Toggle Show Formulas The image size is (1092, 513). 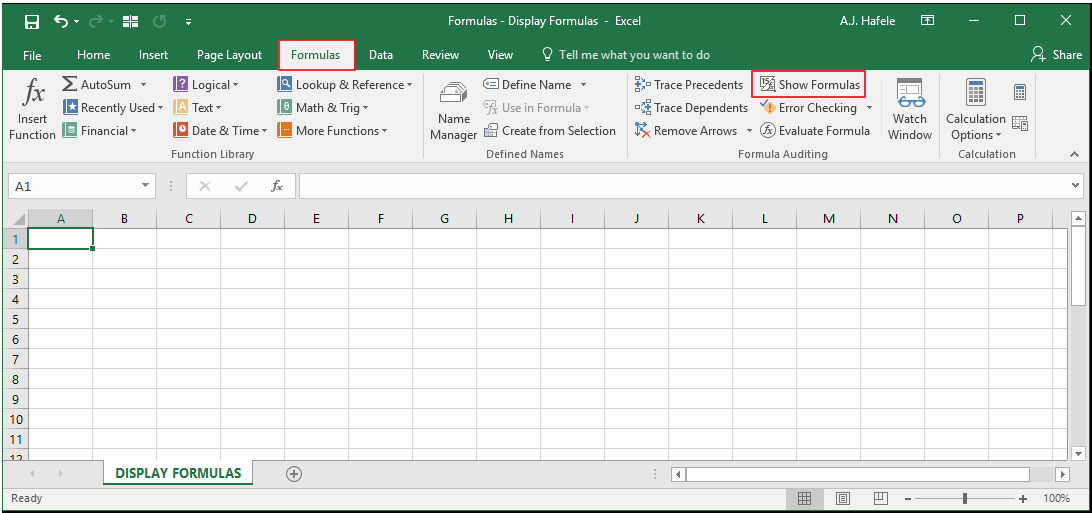[809, 85]
